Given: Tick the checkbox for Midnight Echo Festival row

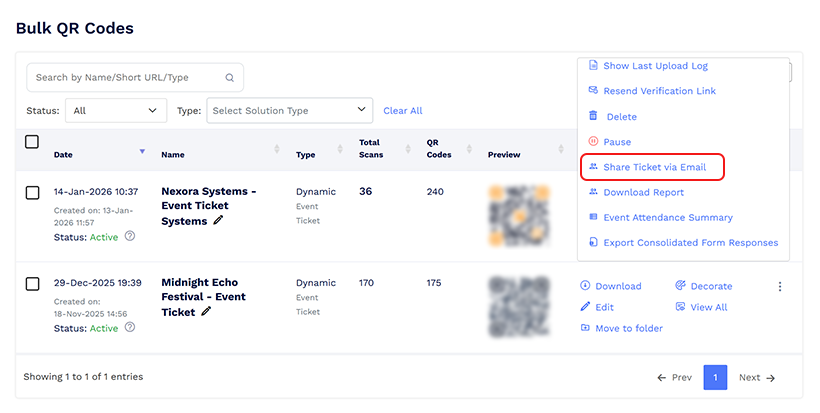Looking at the screenshot, I should click(x=32, y=284).
